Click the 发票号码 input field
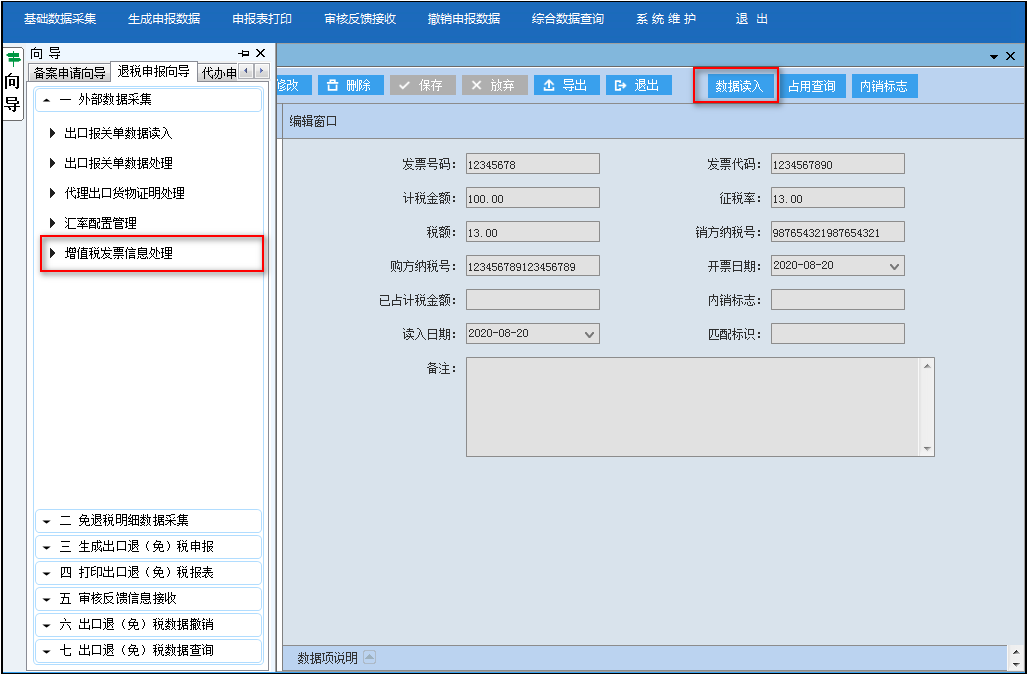Screen dimensions: 1027x675 click(532, 164)
